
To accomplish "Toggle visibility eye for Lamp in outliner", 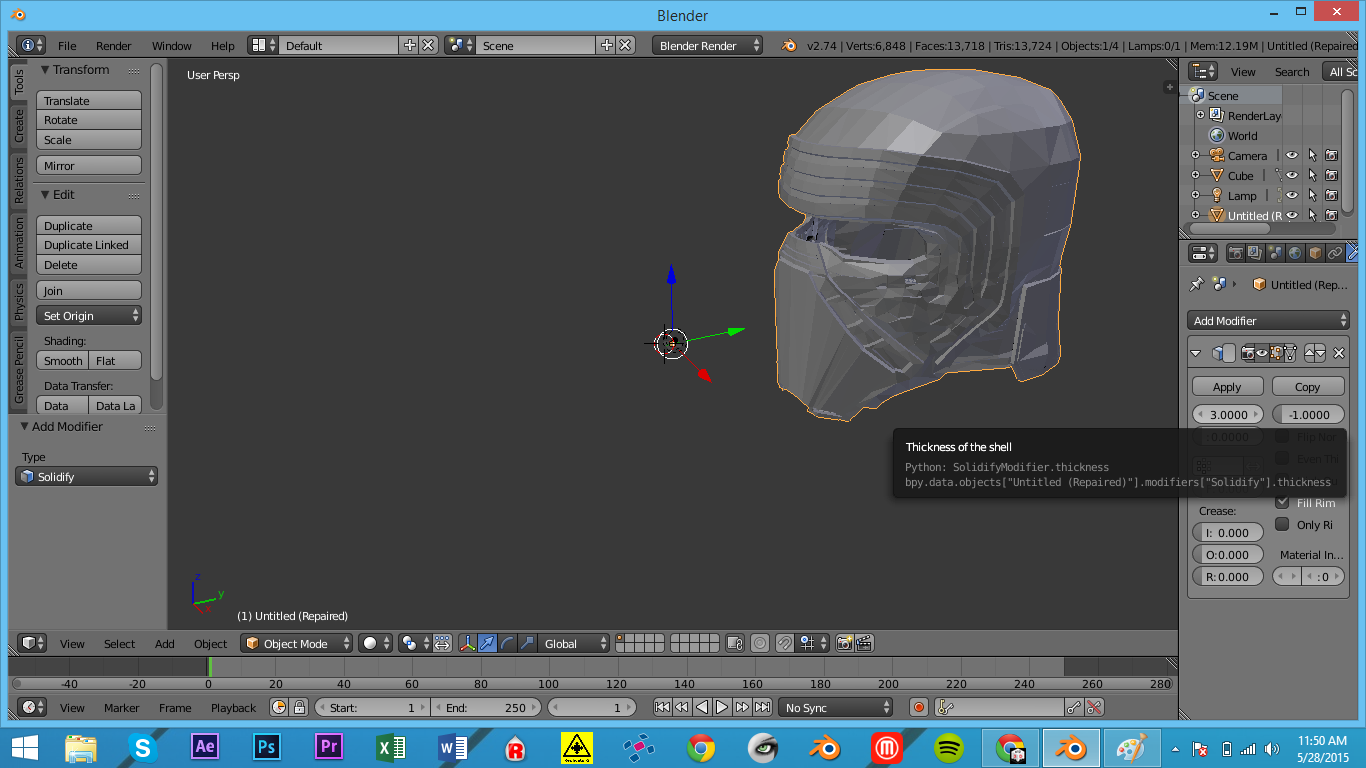I will [x=1292, y=195].
